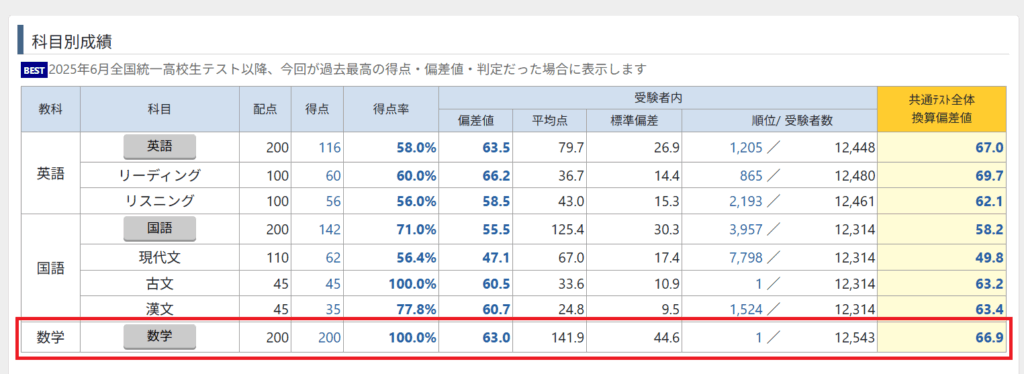Viewport: 1024px width, 374px height.
Task: Click リーディング rank link 865
Action: click(x=752, y=176)
